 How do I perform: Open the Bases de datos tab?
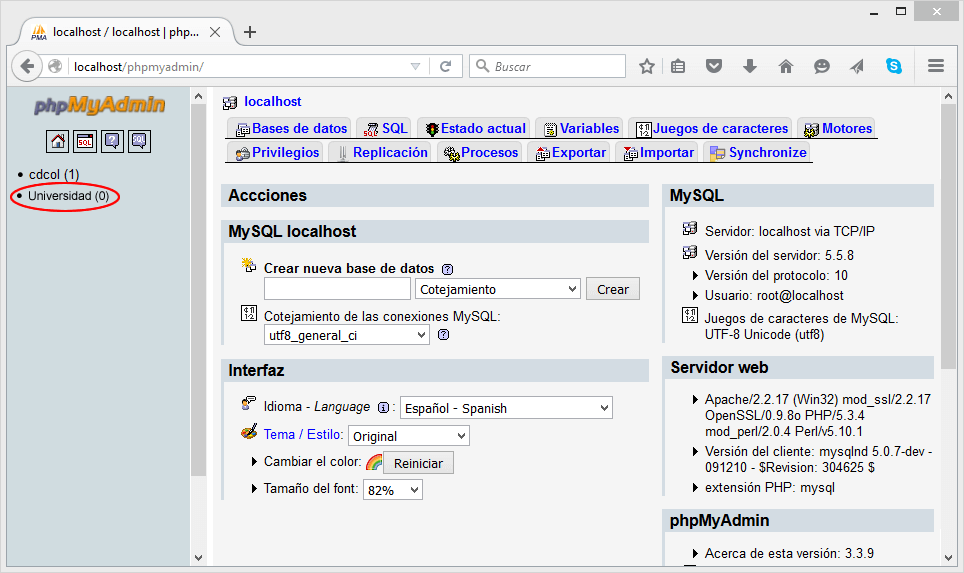click(291, 128)
